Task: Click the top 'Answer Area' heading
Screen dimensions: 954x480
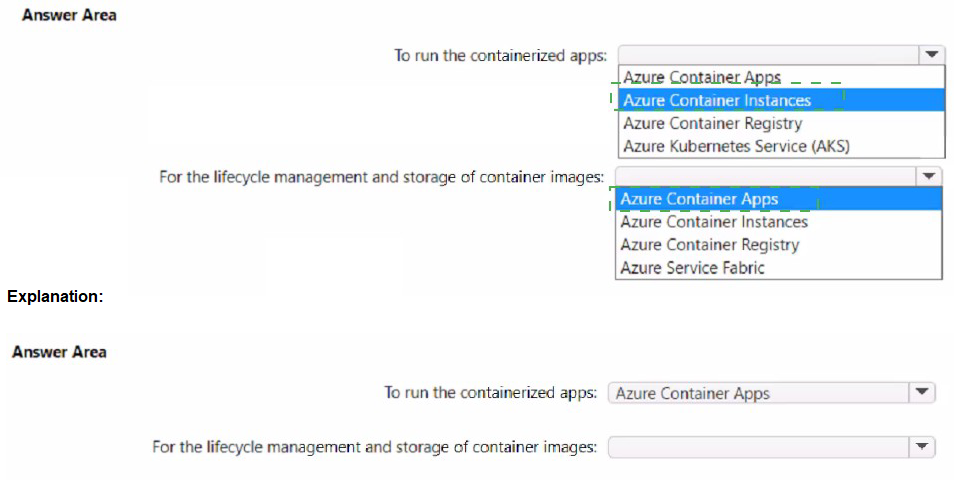Action: [69, 15]
